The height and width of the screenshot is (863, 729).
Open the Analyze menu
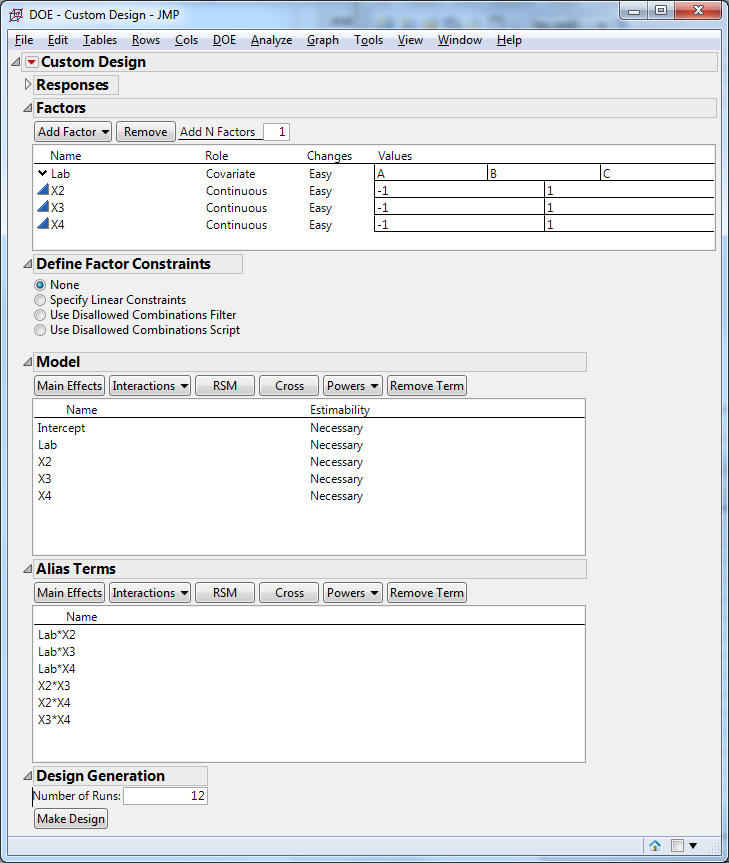(271, 40)
